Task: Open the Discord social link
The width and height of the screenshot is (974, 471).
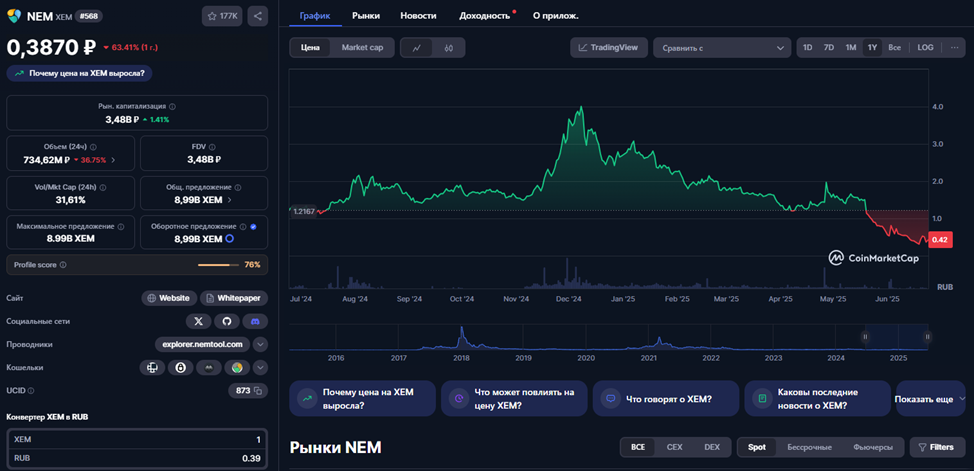Action: (x=255, y=321)
